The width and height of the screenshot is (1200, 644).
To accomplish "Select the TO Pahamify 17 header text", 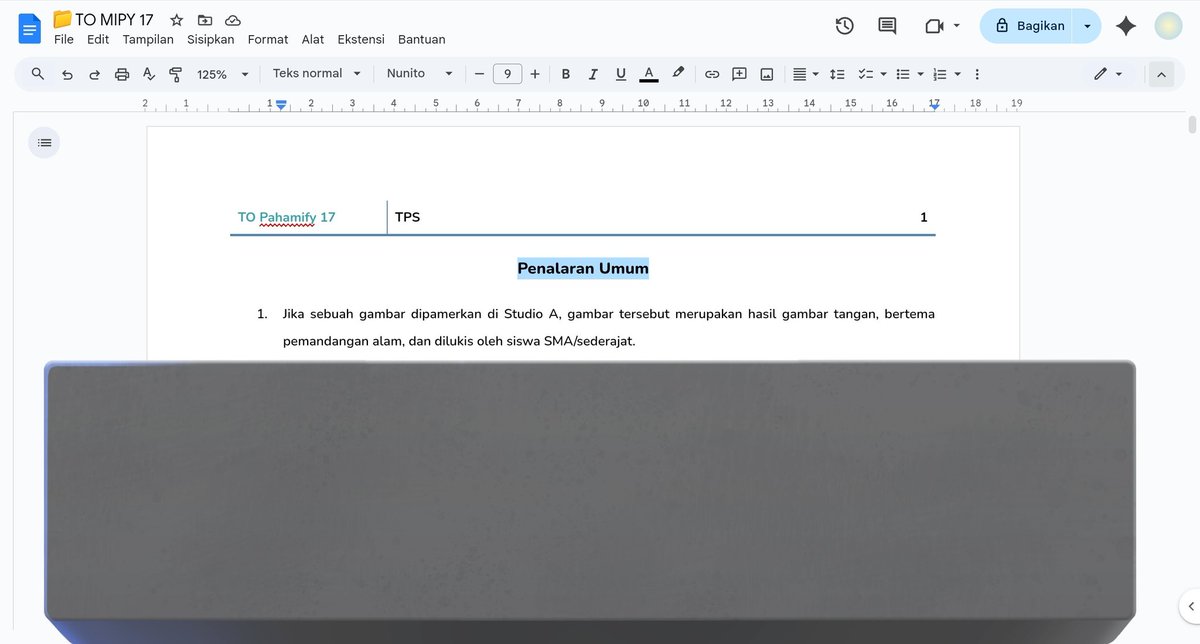I will click(x=286, y=217).
